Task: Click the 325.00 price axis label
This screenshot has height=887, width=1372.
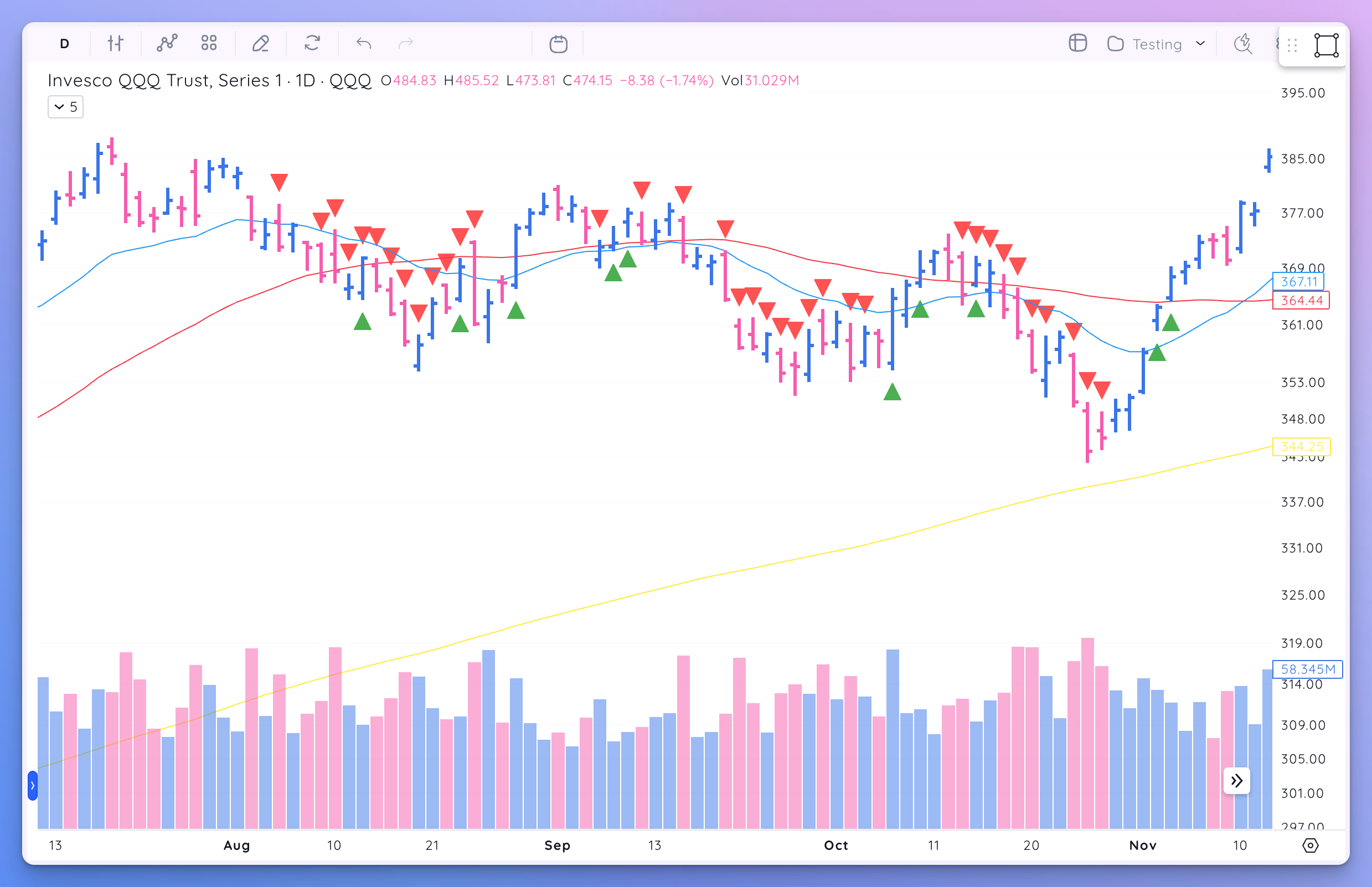Action: click(1303, 595)
